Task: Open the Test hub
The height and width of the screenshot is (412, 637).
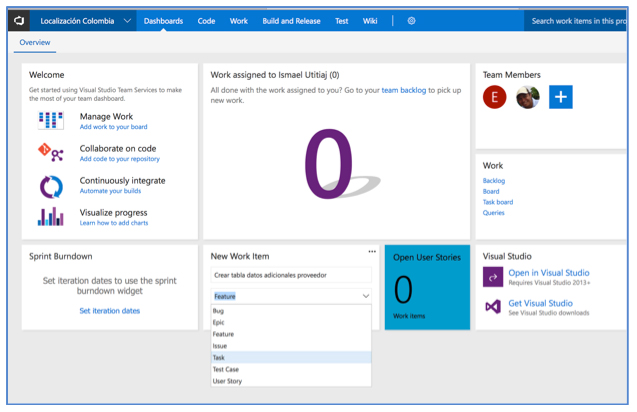Action: point(342,21)
